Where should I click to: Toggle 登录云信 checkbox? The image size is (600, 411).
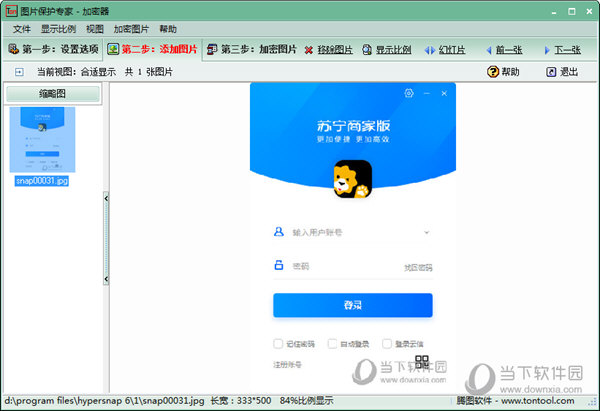pos(387,344)
